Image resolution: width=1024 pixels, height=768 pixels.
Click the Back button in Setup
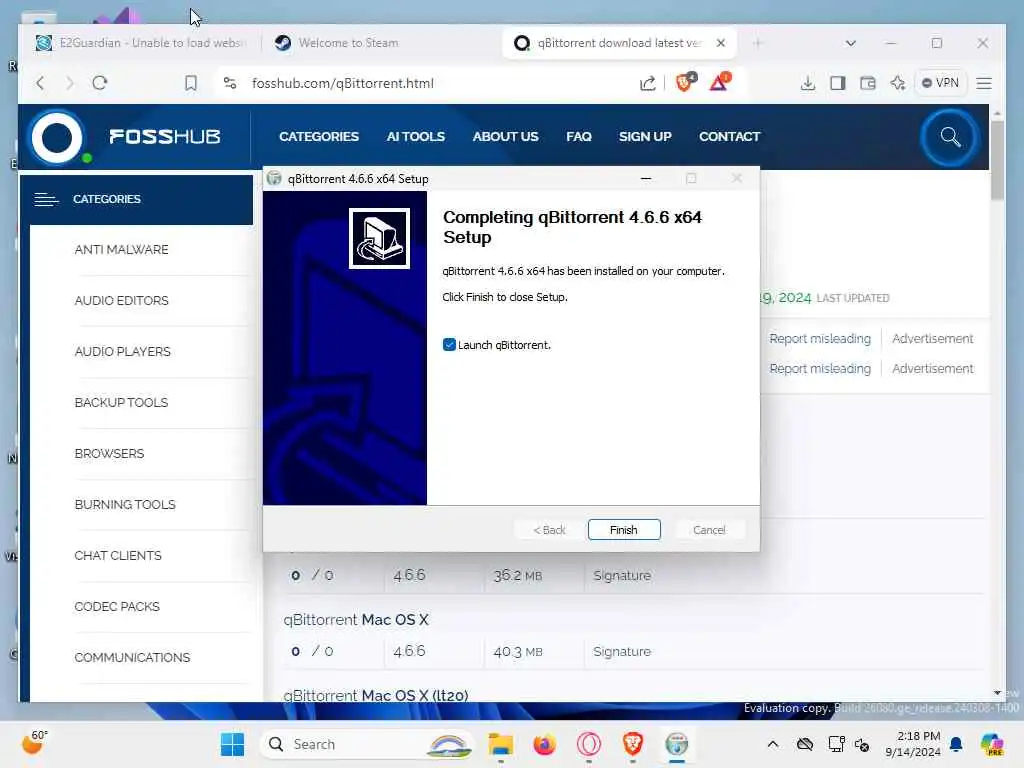point(549,530)
